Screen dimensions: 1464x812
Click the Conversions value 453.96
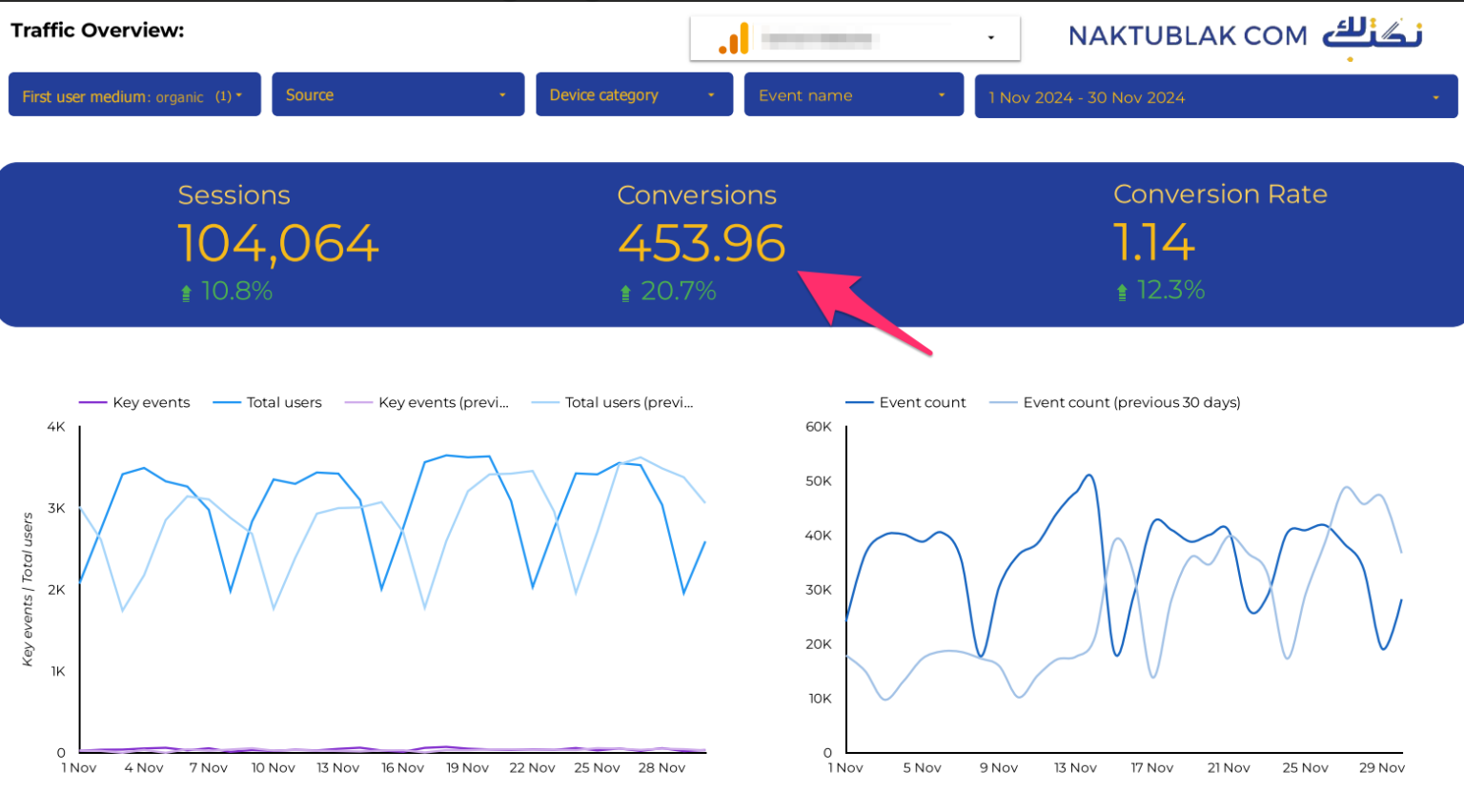(x=701, y=244)
